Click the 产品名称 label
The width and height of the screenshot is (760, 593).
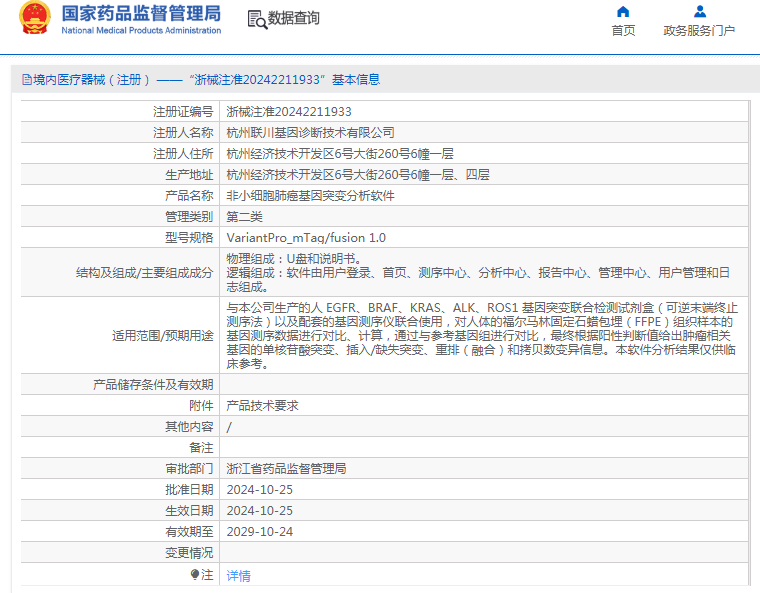click(x=189, y=196)
